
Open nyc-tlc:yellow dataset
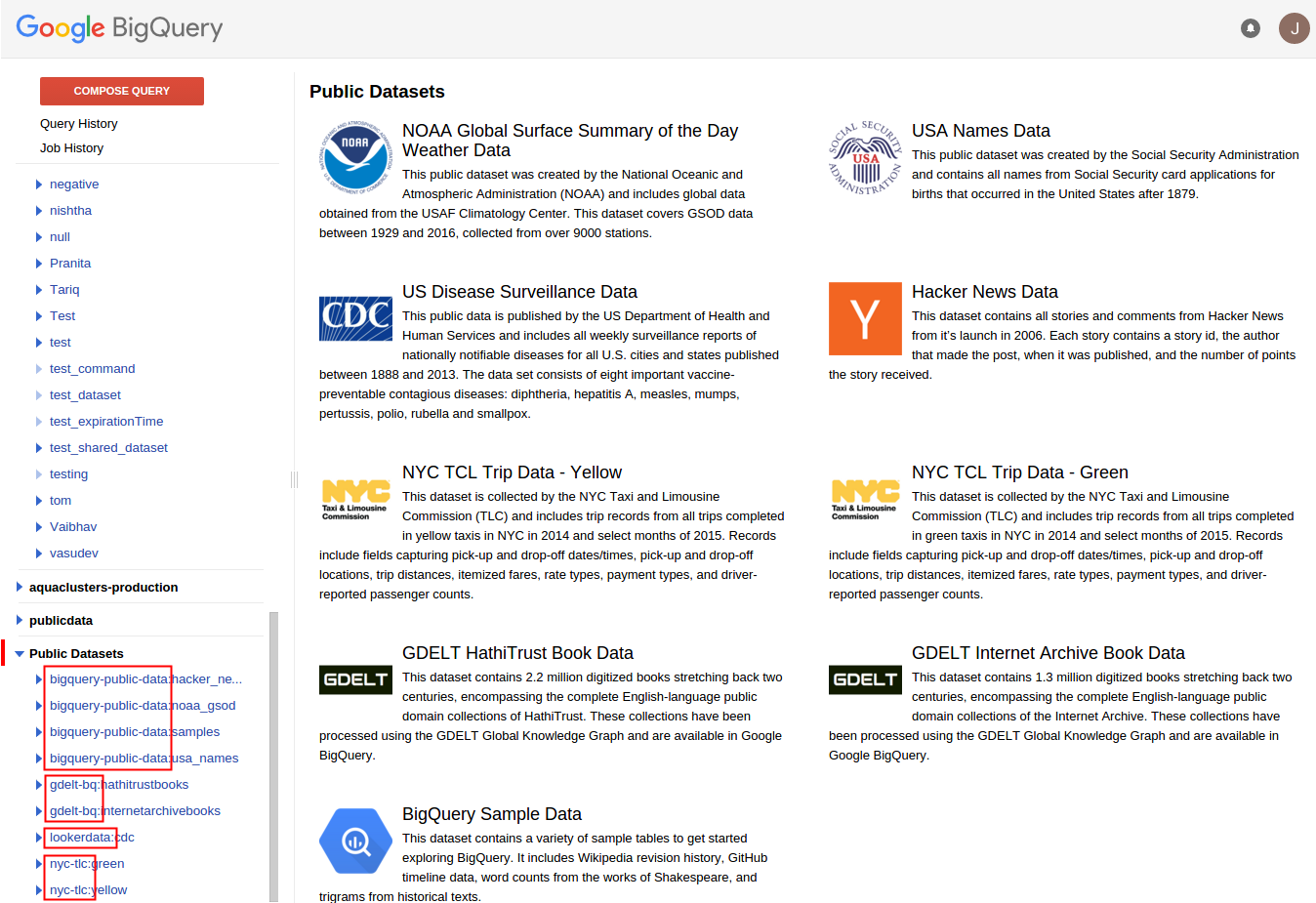(88, 890)
